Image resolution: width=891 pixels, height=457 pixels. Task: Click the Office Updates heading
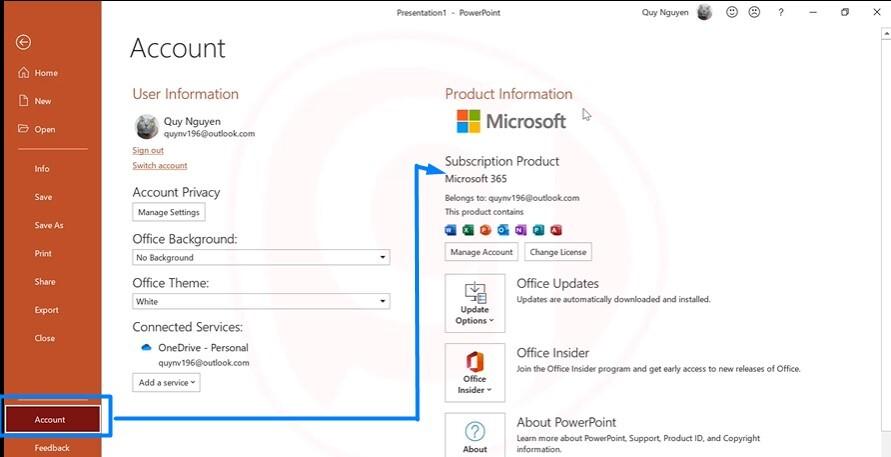click(x=557, y=284)
